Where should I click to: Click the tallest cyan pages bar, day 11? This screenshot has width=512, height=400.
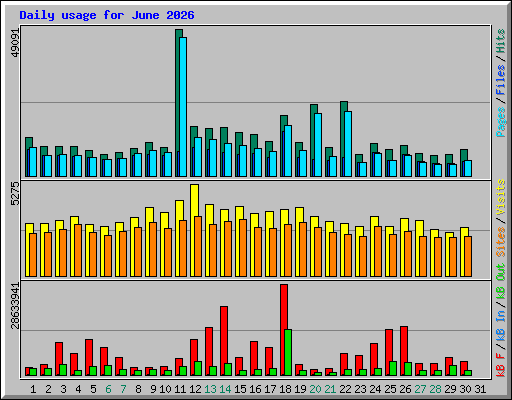coord(183,107)
